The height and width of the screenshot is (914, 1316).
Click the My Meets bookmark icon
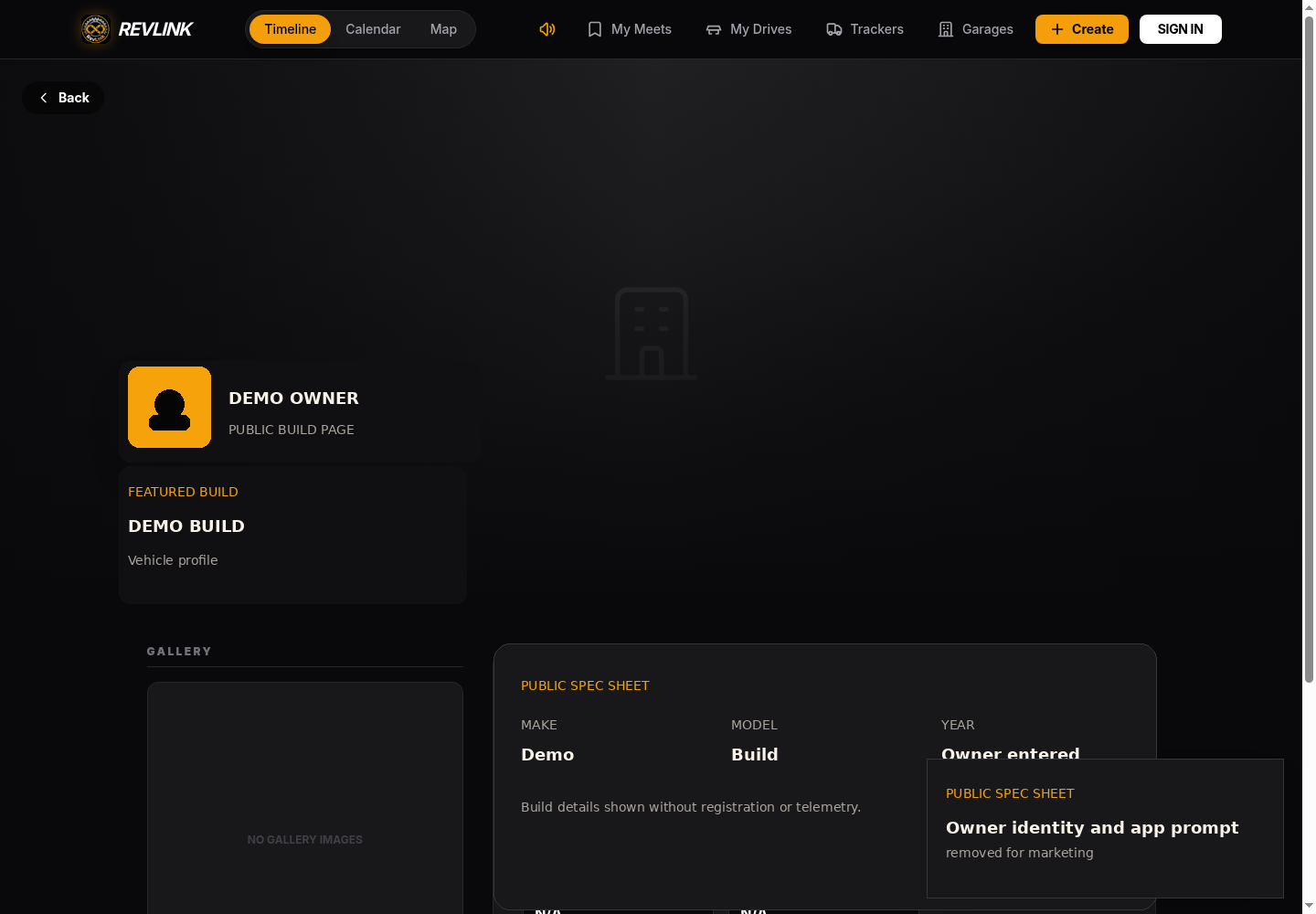pos(595,29)
